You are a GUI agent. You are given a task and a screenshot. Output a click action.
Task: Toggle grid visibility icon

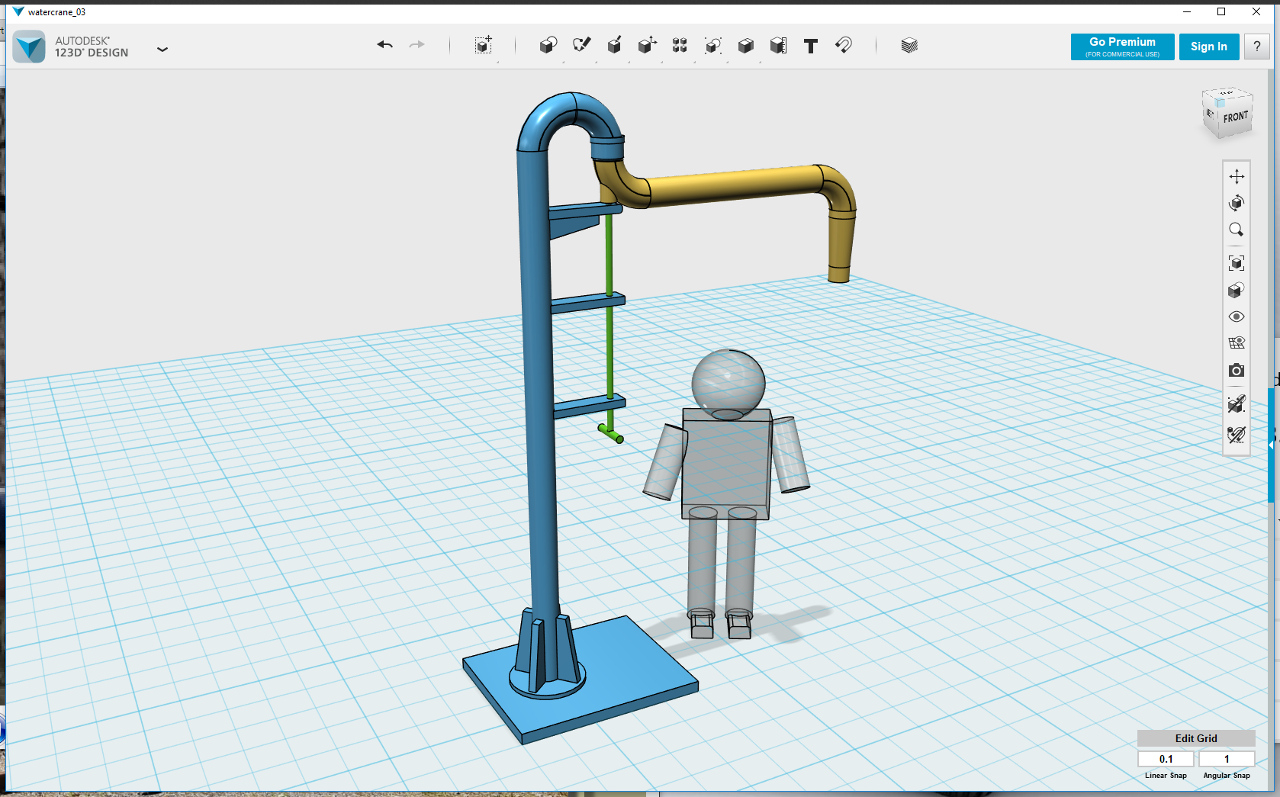click(1237, 344)
